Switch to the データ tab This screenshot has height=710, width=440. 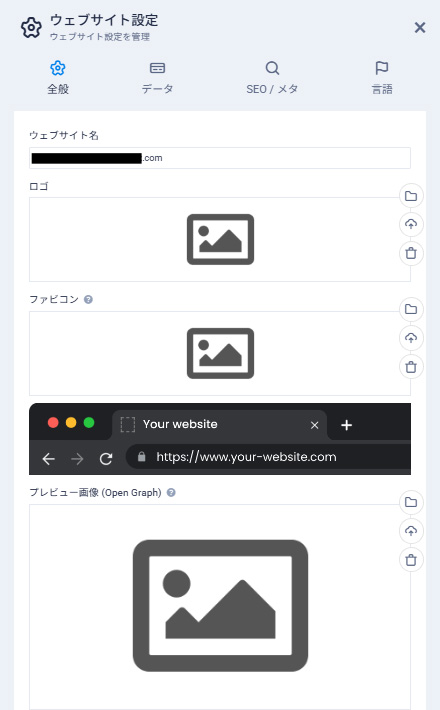click(157, 78)
